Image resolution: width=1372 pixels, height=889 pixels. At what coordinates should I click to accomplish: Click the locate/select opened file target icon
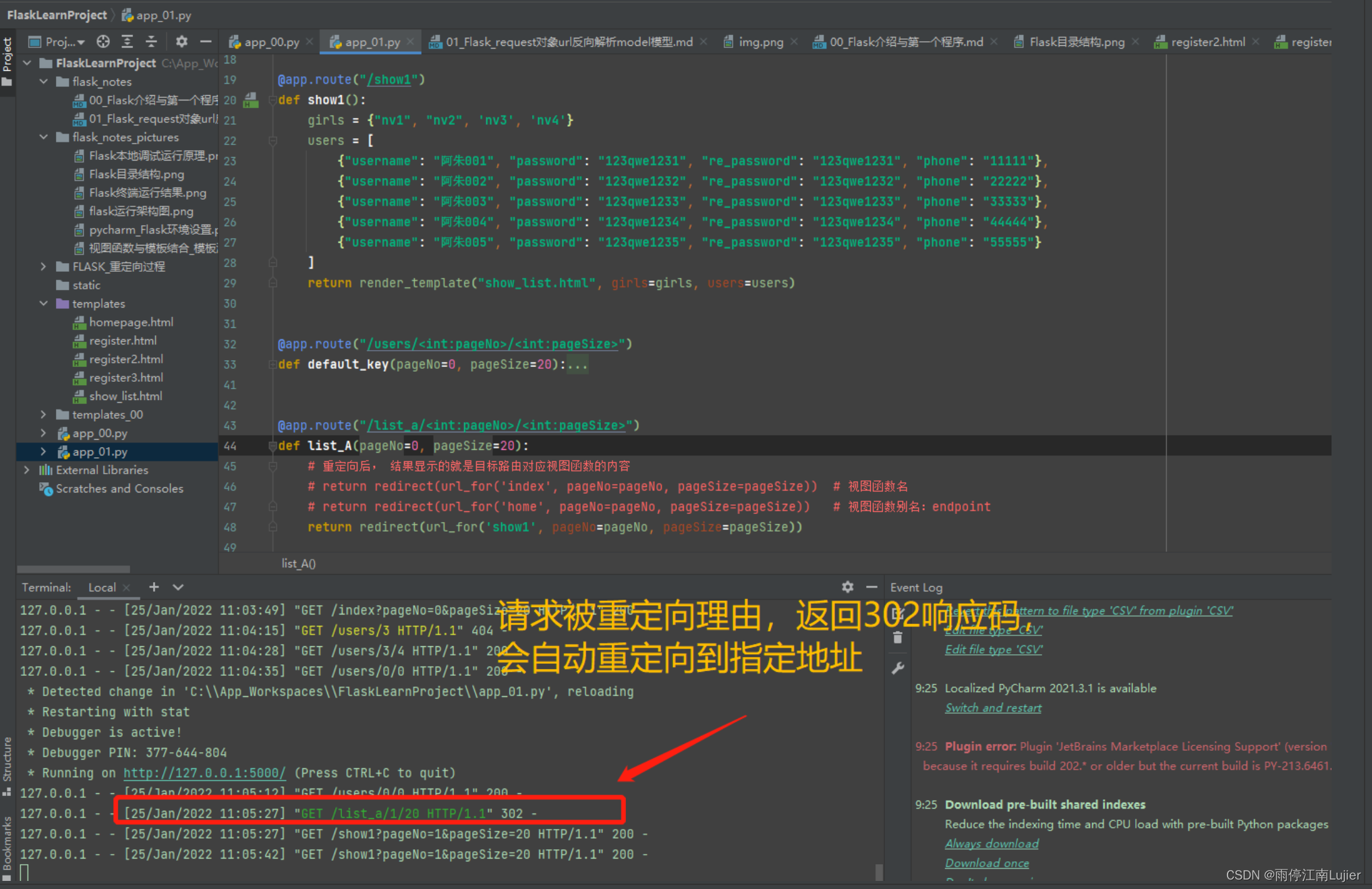tap(103, 42)
